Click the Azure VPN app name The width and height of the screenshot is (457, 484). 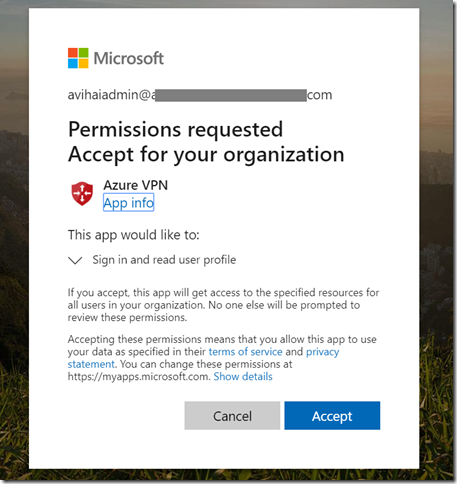pos(135,185)
